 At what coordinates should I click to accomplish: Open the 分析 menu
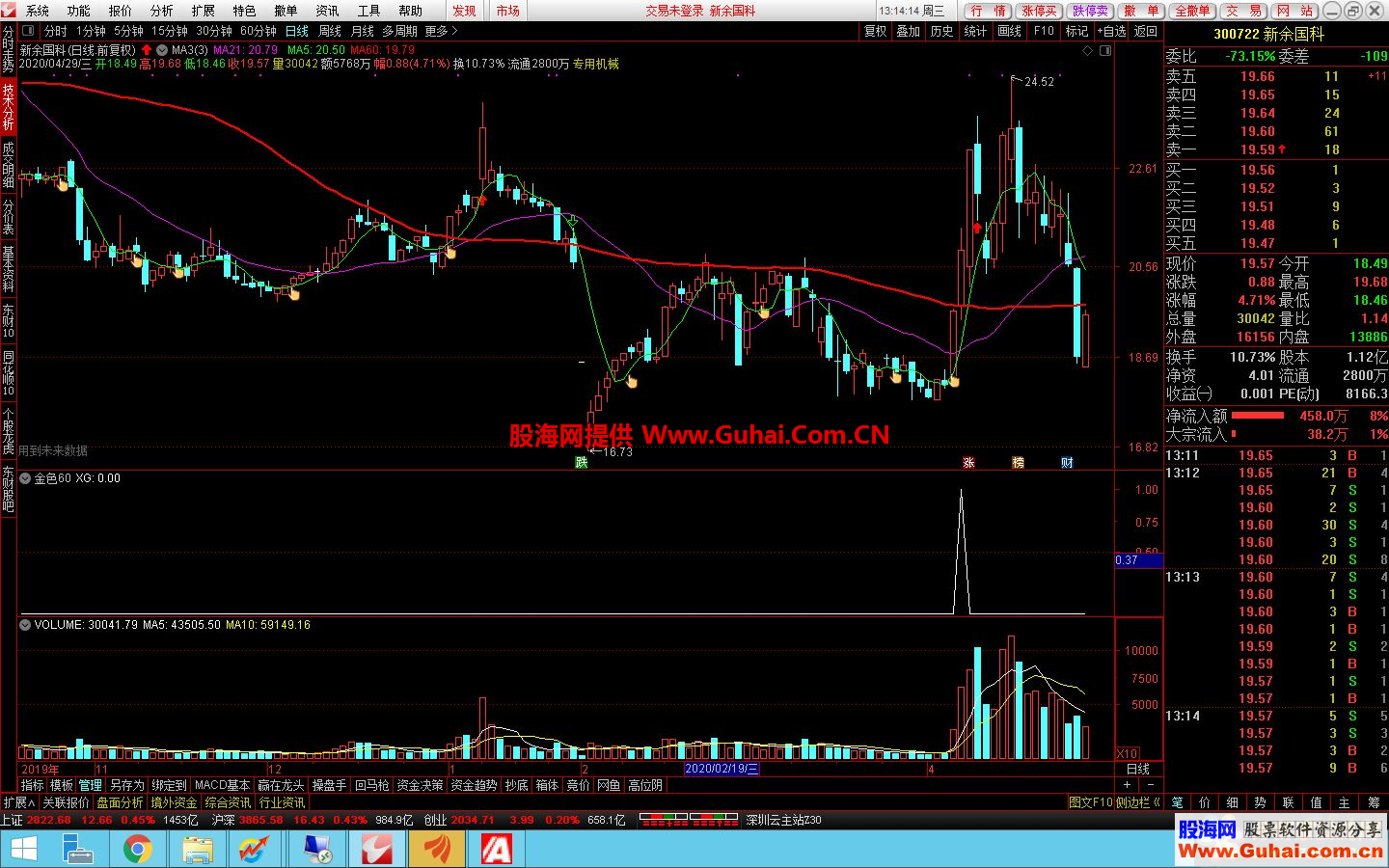[x=162, y=11]
